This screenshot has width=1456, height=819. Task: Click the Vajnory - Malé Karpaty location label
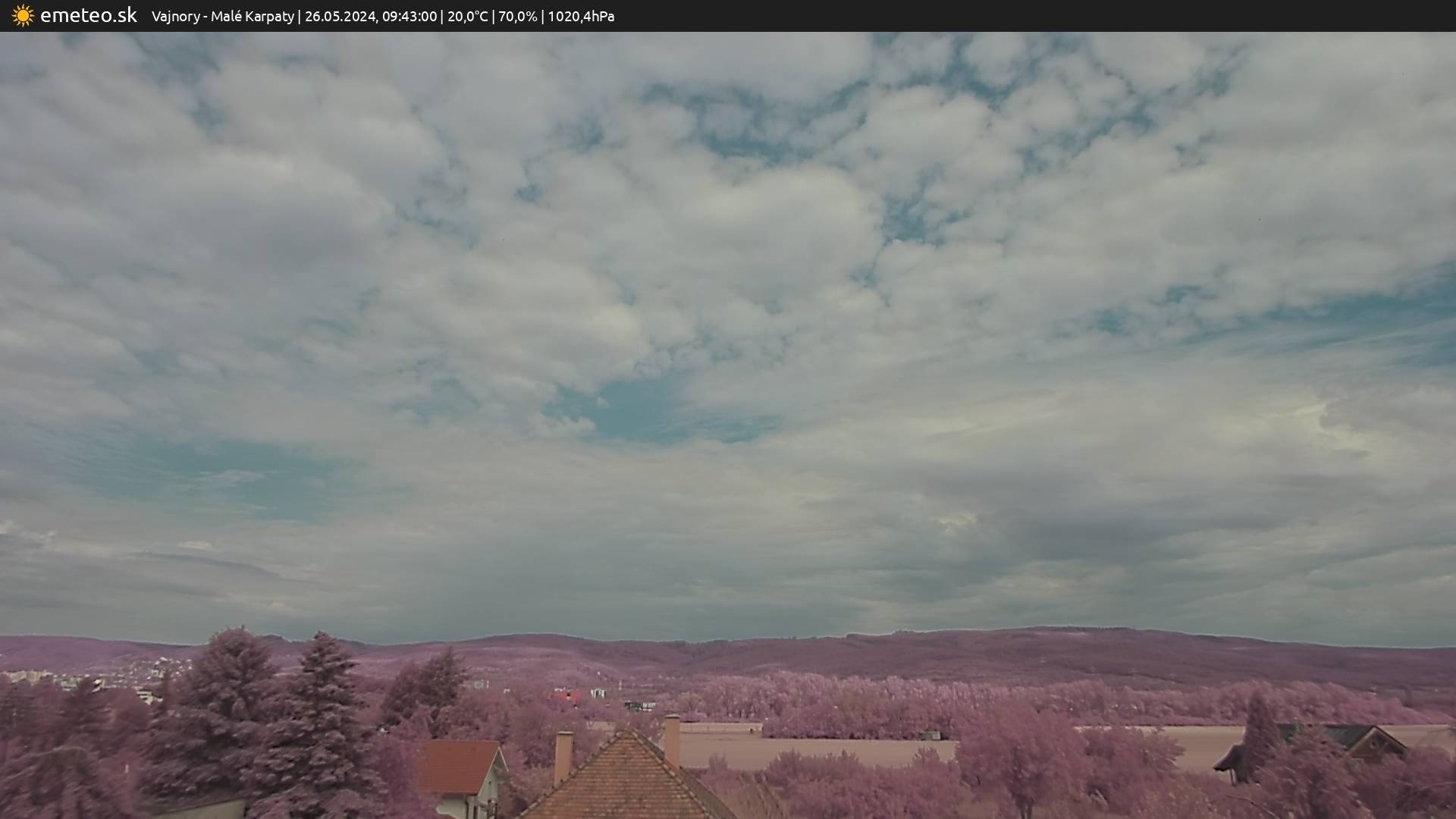pyautogui.click(x=222, y=16)
